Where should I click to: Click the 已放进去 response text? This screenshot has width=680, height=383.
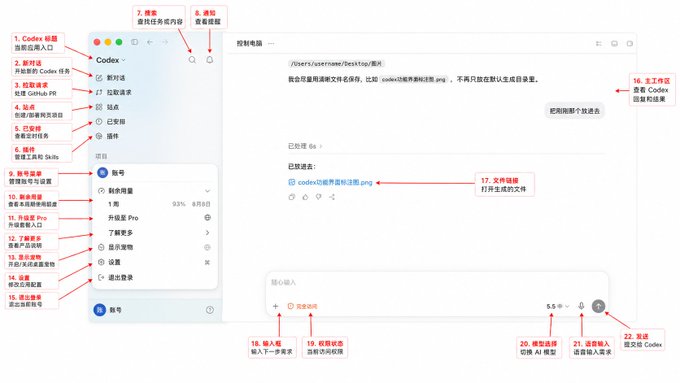(302, 167)
